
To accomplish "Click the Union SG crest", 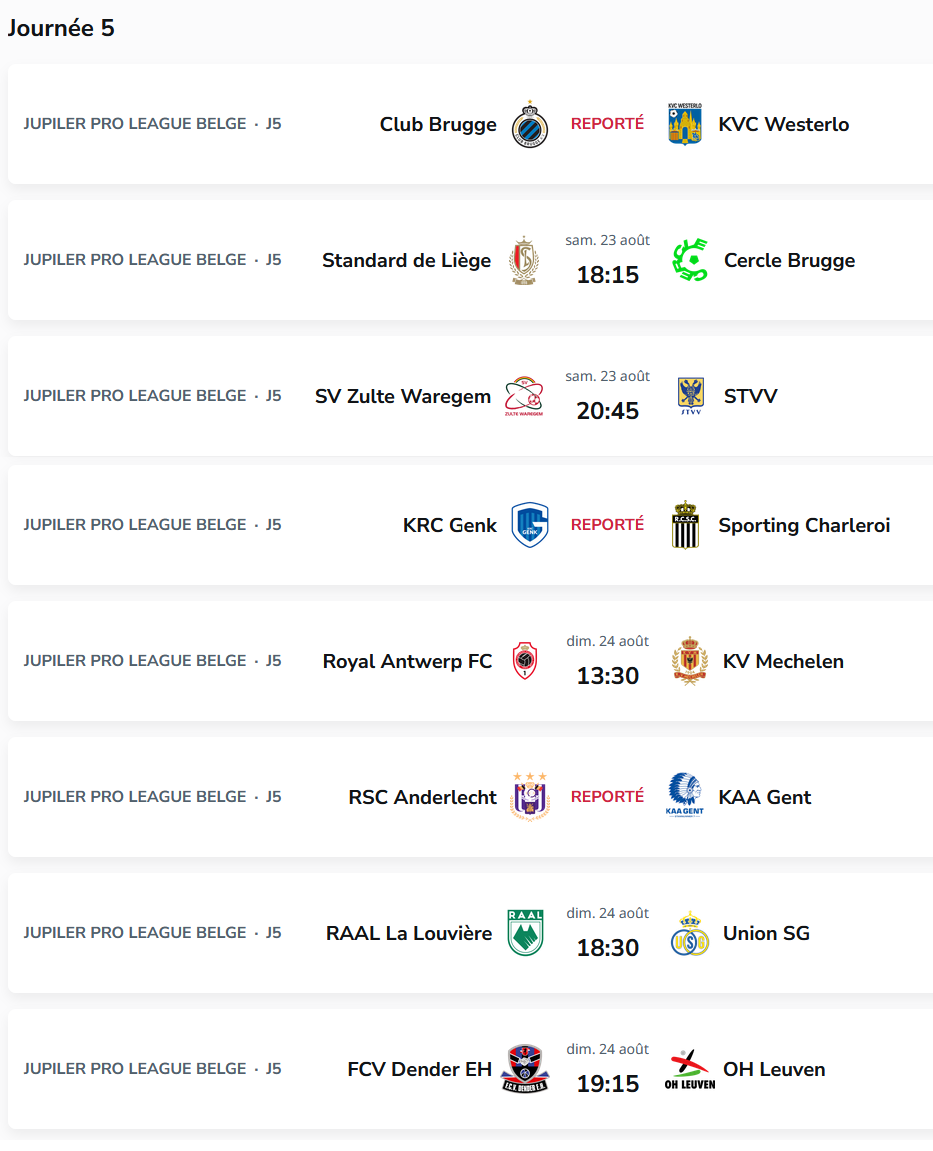I will click(690, 933).
